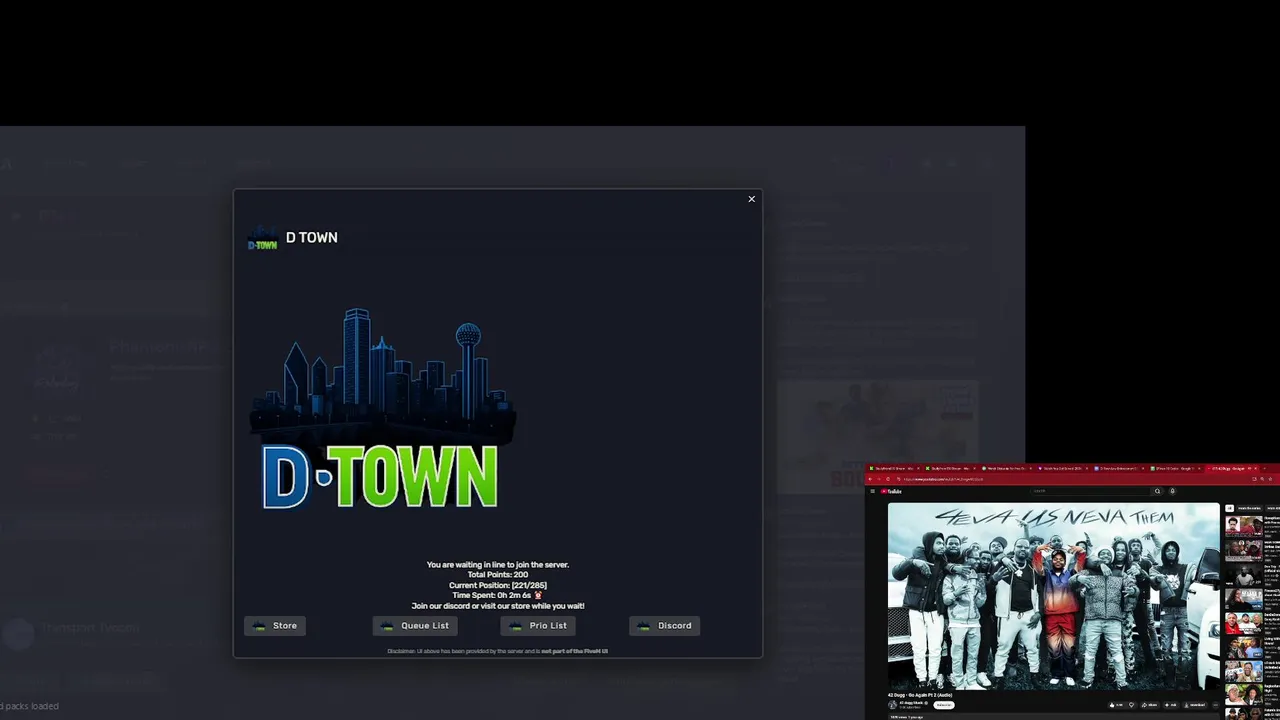This screenshot has height=720, width=1280.
Task: Select the disclaimer text at dialog bottom
Action: coord(498,651)
